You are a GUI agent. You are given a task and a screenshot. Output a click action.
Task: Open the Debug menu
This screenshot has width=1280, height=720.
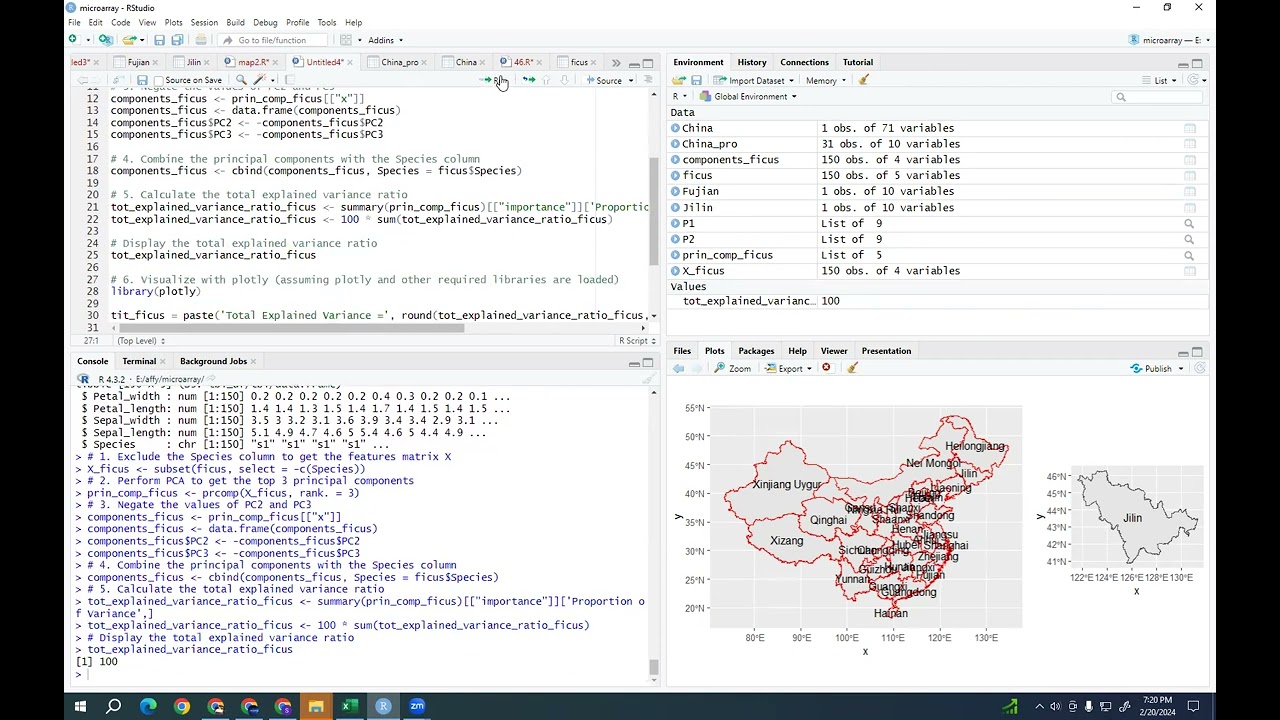point(265,22)
